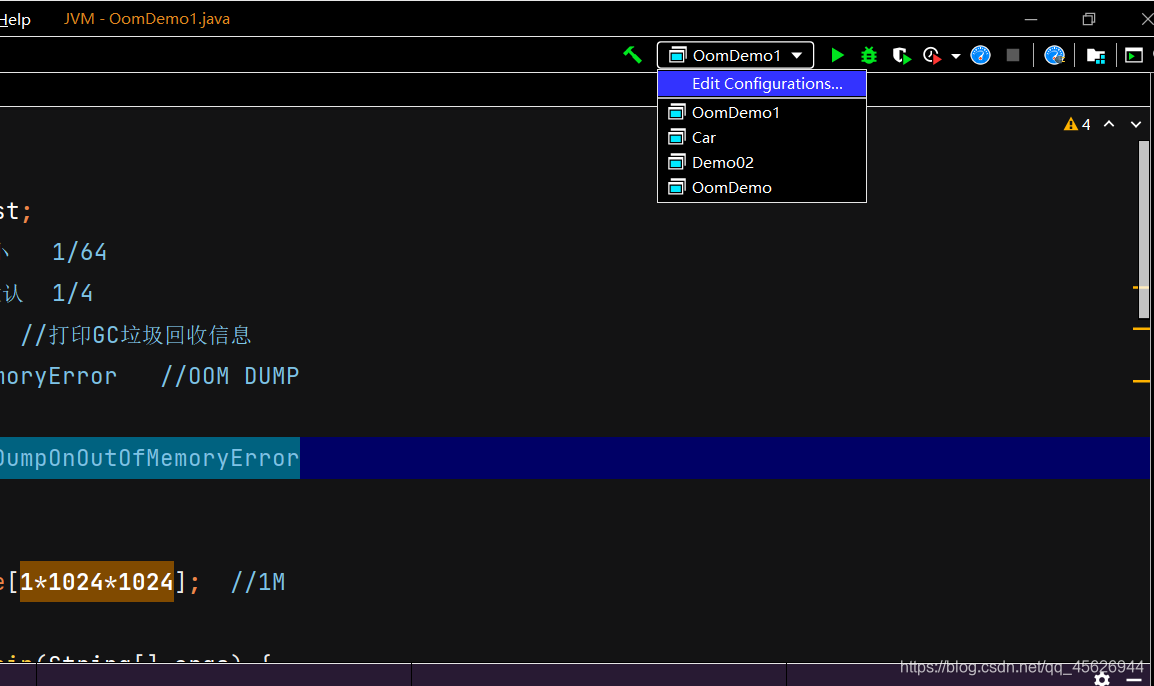Click the //1M comment
Screen dimensions: 1154x686
[258, 582]
